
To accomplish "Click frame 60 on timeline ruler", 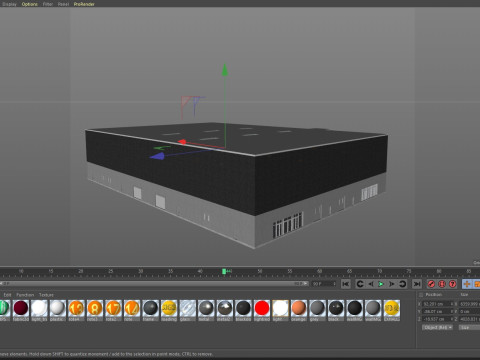I will click(x=319, y=271).
